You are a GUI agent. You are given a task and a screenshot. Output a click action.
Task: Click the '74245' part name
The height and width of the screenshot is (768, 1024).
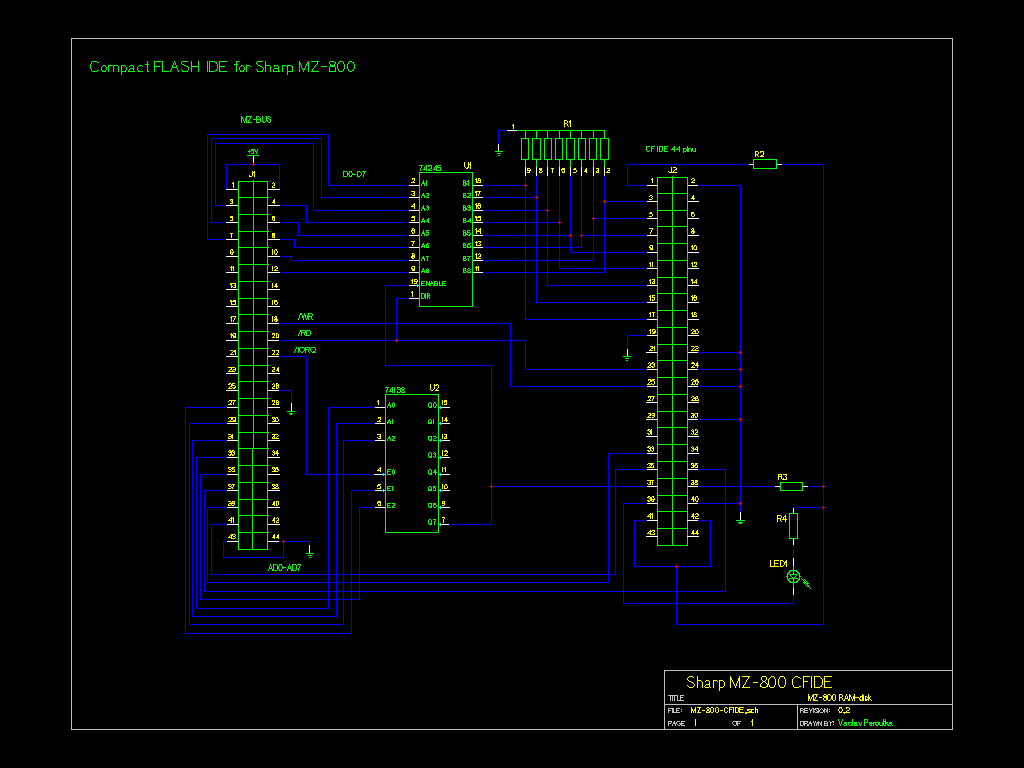tap(430, 168)
